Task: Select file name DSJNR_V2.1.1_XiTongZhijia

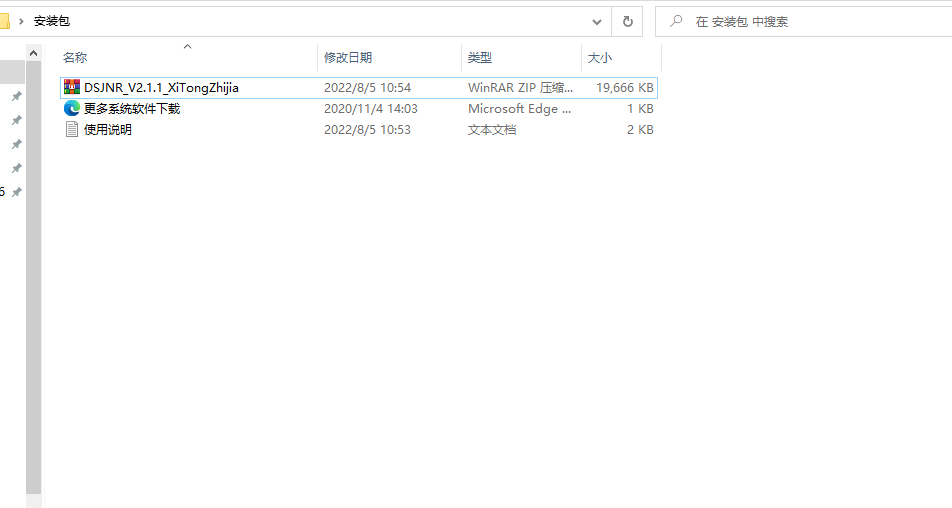Action: click(162, 87)
